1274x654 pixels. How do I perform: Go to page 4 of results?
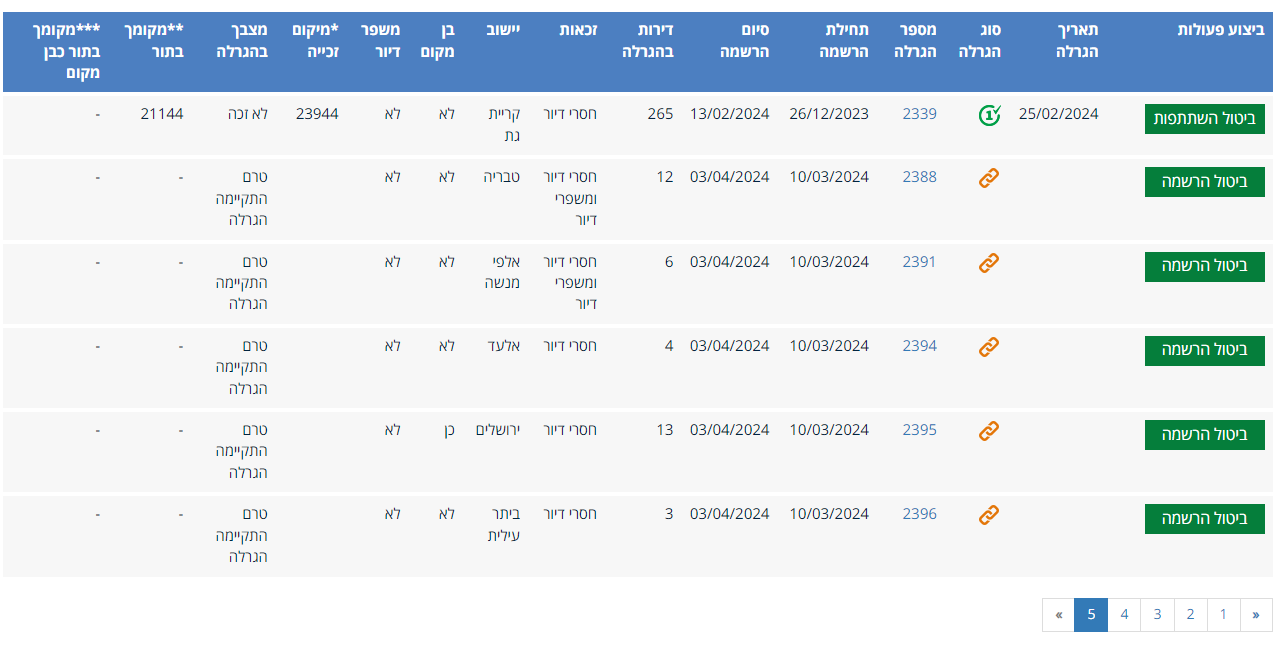(1124, 615)
